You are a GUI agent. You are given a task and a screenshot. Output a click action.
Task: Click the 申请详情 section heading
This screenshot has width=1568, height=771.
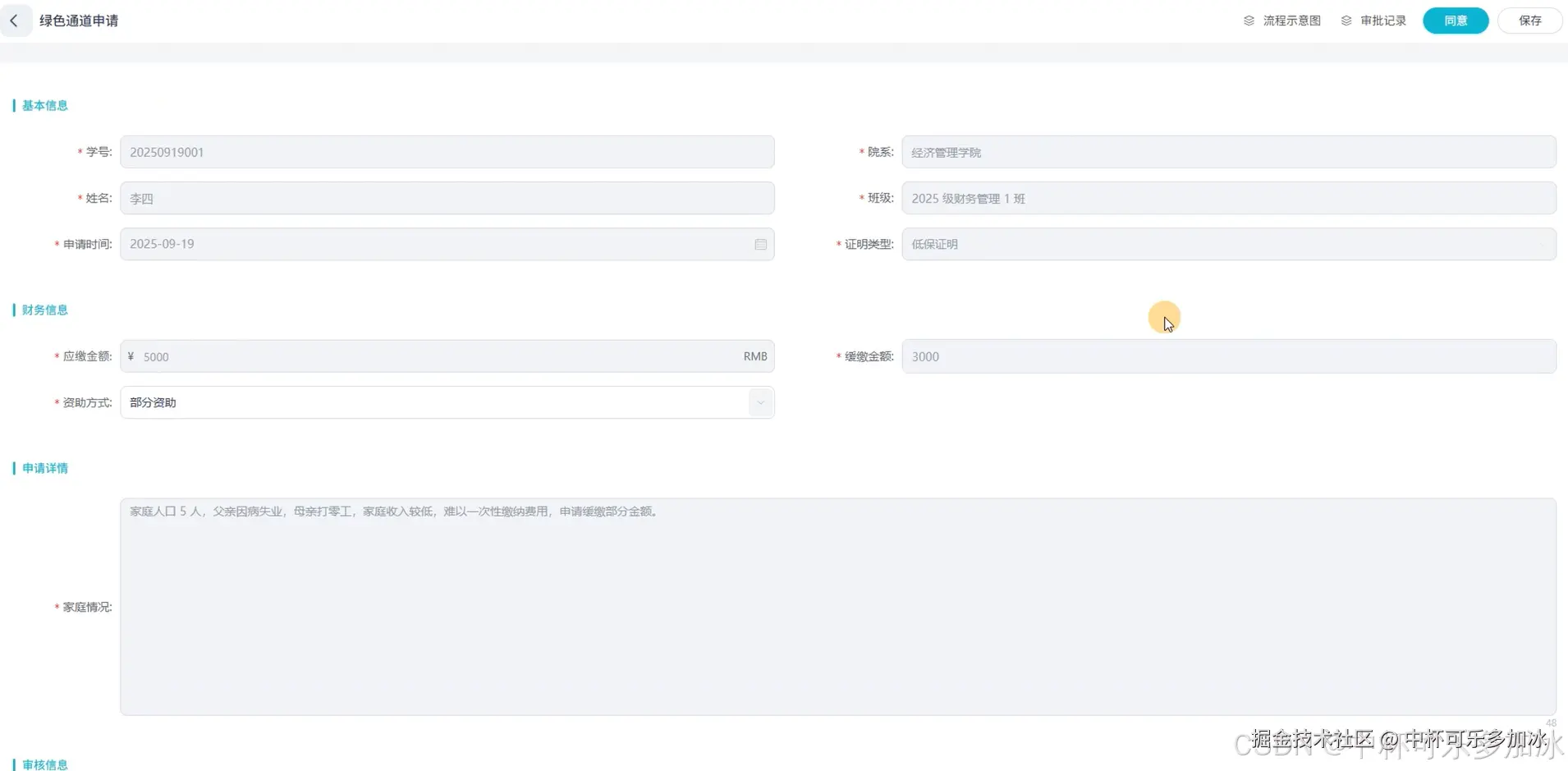[45, 468]
